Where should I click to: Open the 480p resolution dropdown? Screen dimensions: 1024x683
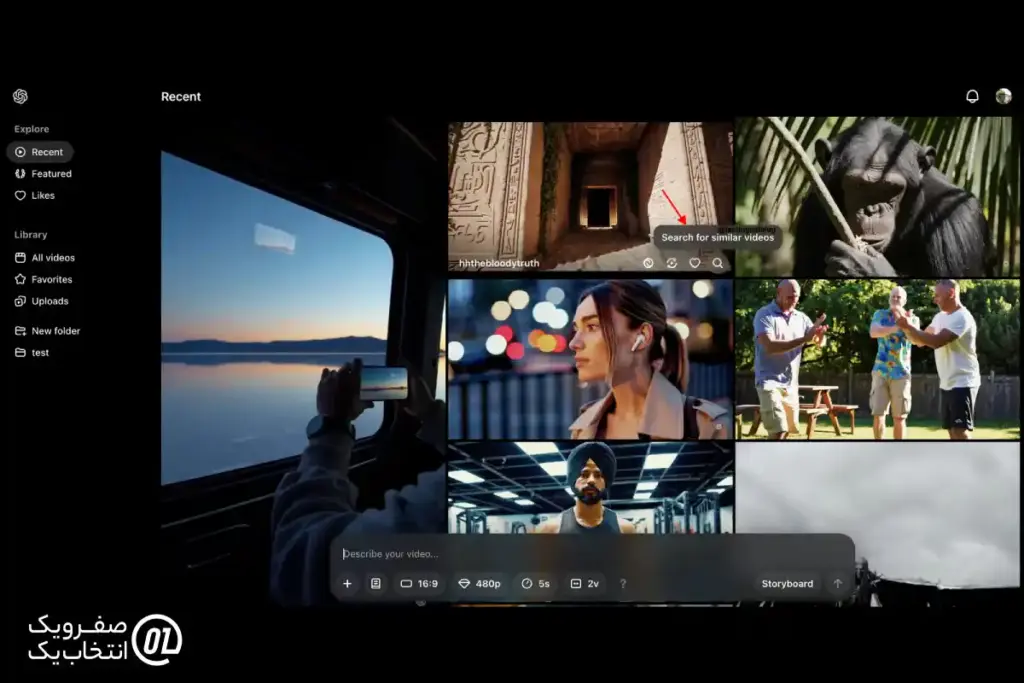pyautogui.click(x=479, y=584)
